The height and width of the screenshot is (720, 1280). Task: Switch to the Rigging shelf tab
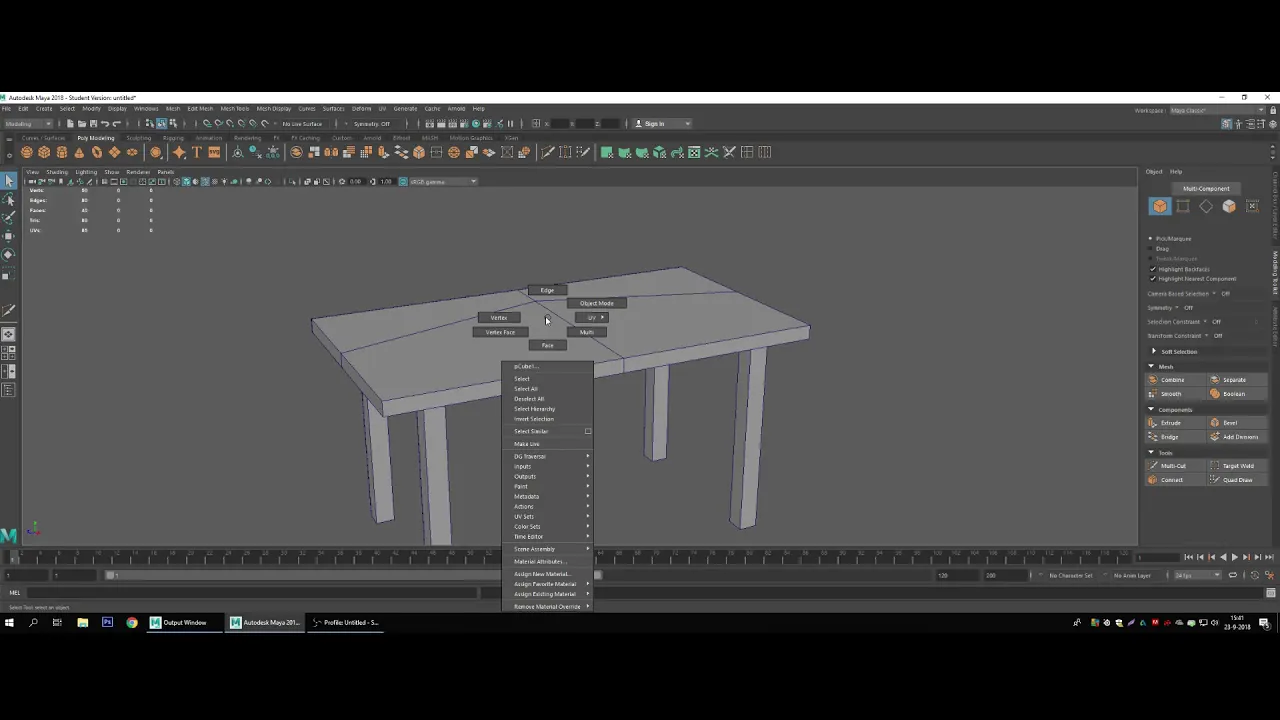coord(173,138)
